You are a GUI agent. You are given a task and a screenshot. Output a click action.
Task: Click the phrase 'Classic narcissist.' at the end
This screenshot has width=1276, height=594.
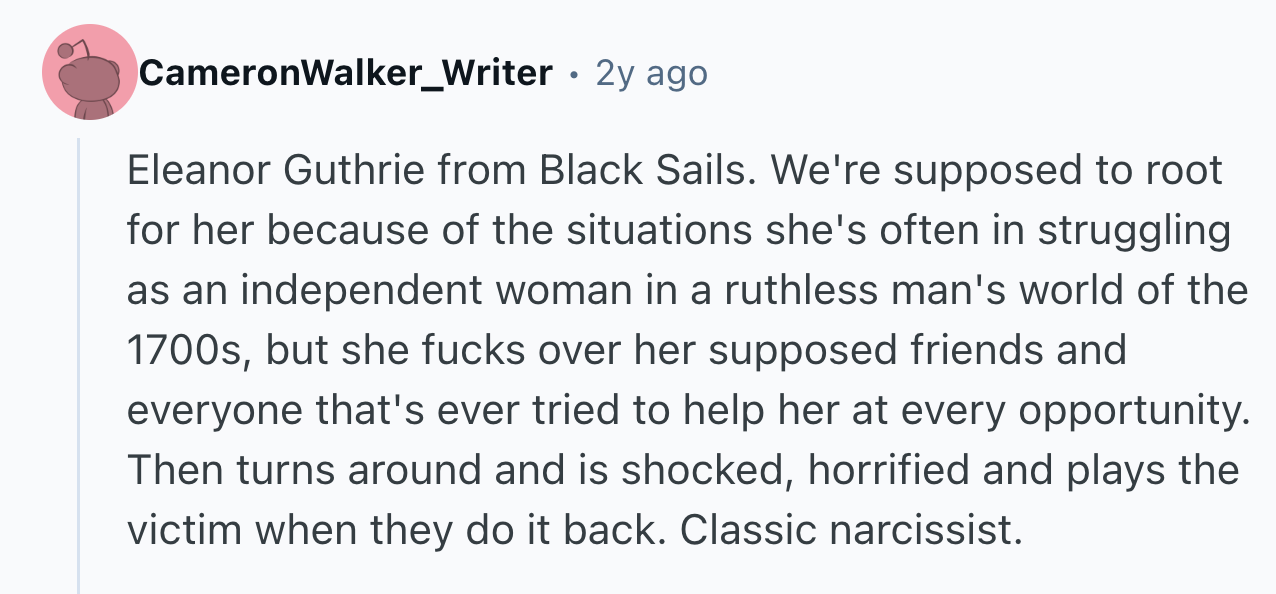852,531
